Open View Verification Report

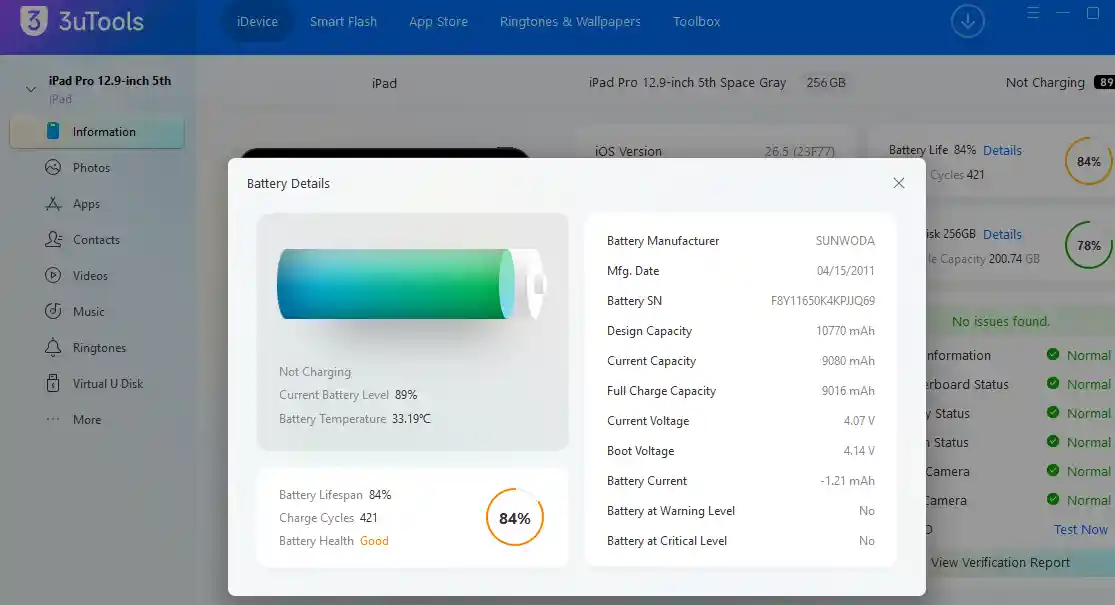(x=1000, y=562)
